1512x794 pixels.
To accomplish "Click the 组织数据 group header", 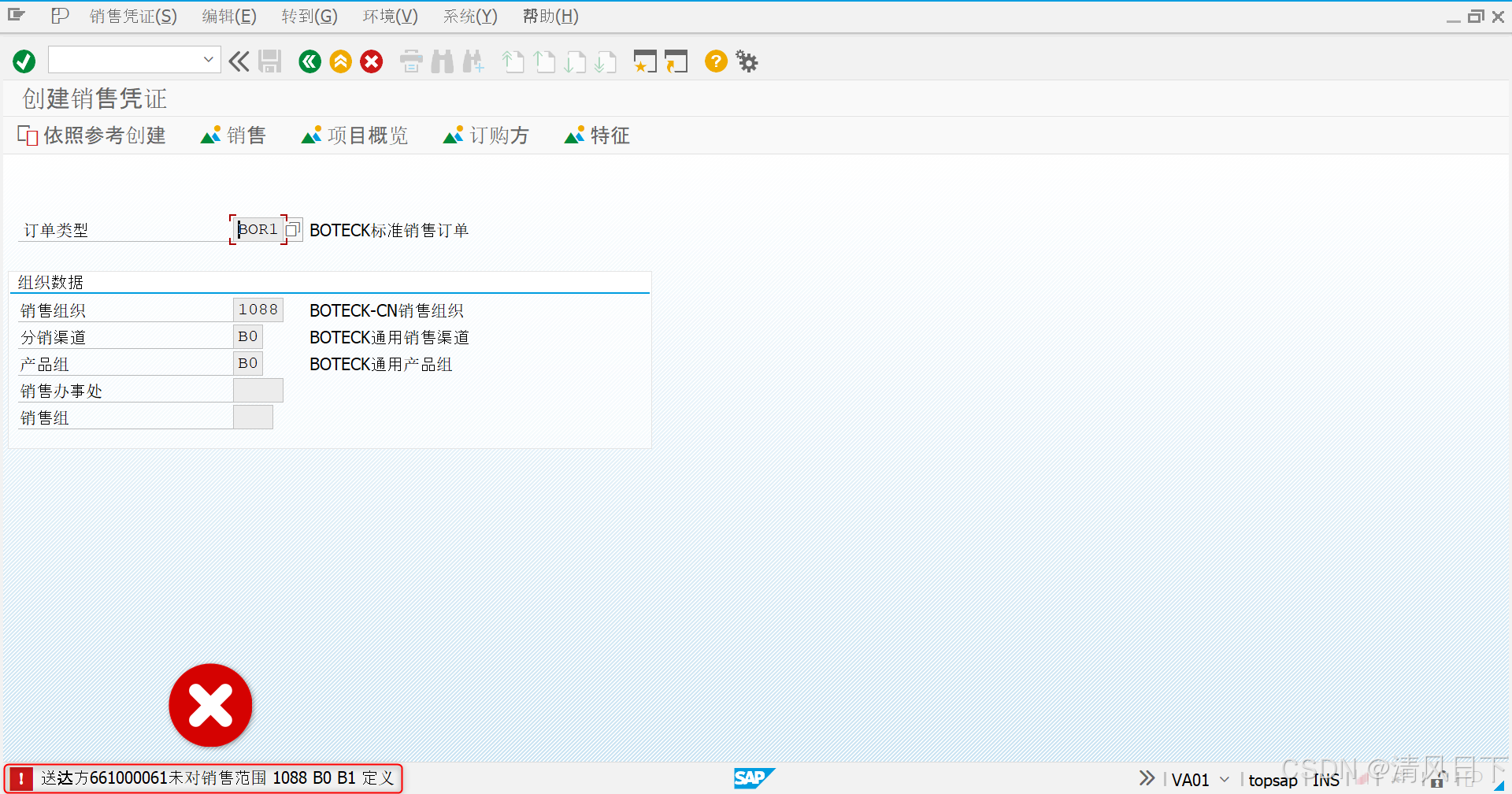I will (x=50, y=282).
